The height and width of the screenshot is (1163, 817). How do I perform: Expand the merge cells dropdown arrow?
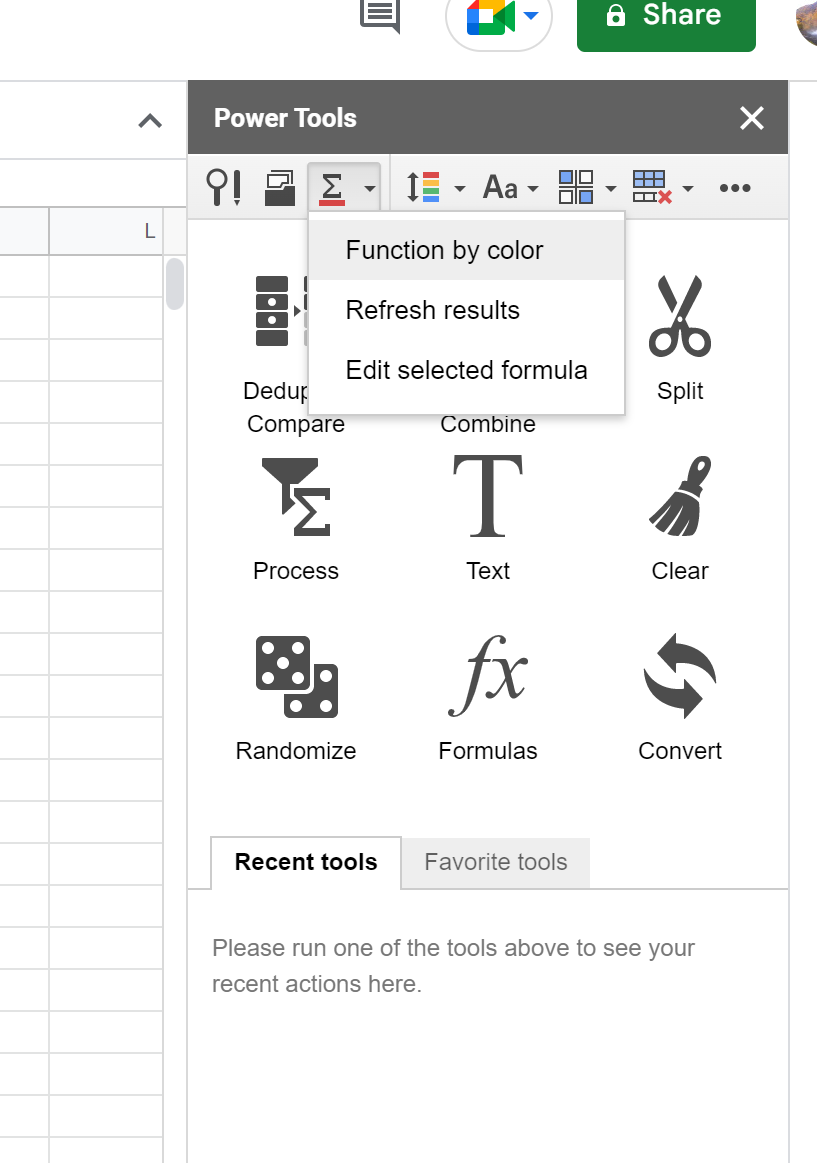pos(611,188)
